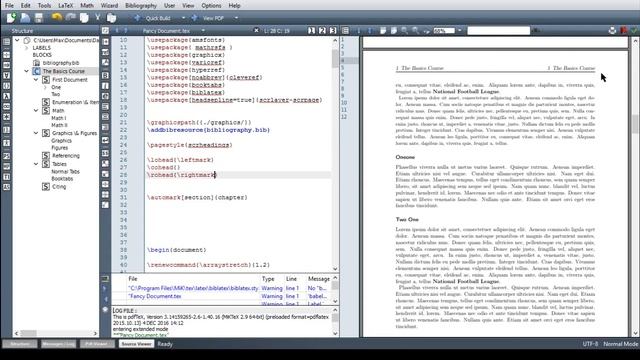The width and height of the screenshot is (640, 360).
Task: Redo the last undone edit
Action: (x=71, y=18)
